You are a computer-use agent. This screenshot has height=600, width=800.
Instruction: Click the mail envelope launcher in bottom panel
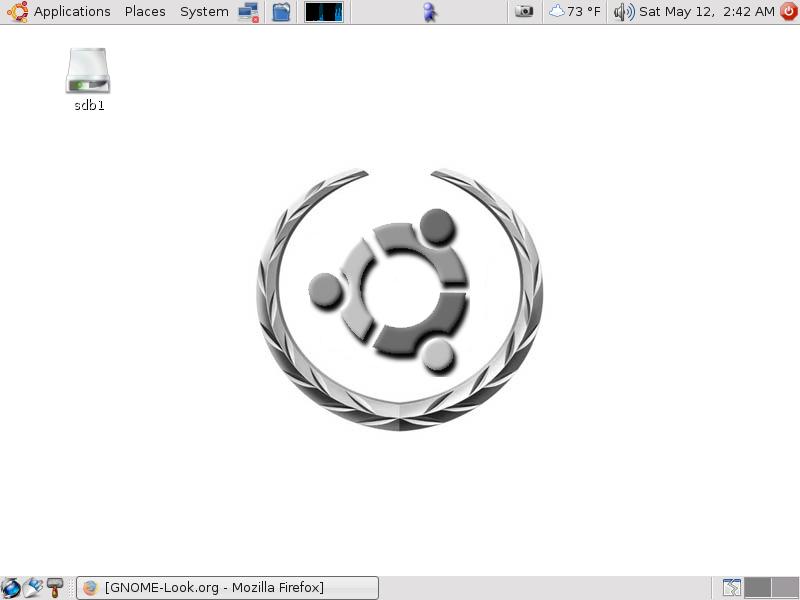pyautogui.click(x=33, y=588)
